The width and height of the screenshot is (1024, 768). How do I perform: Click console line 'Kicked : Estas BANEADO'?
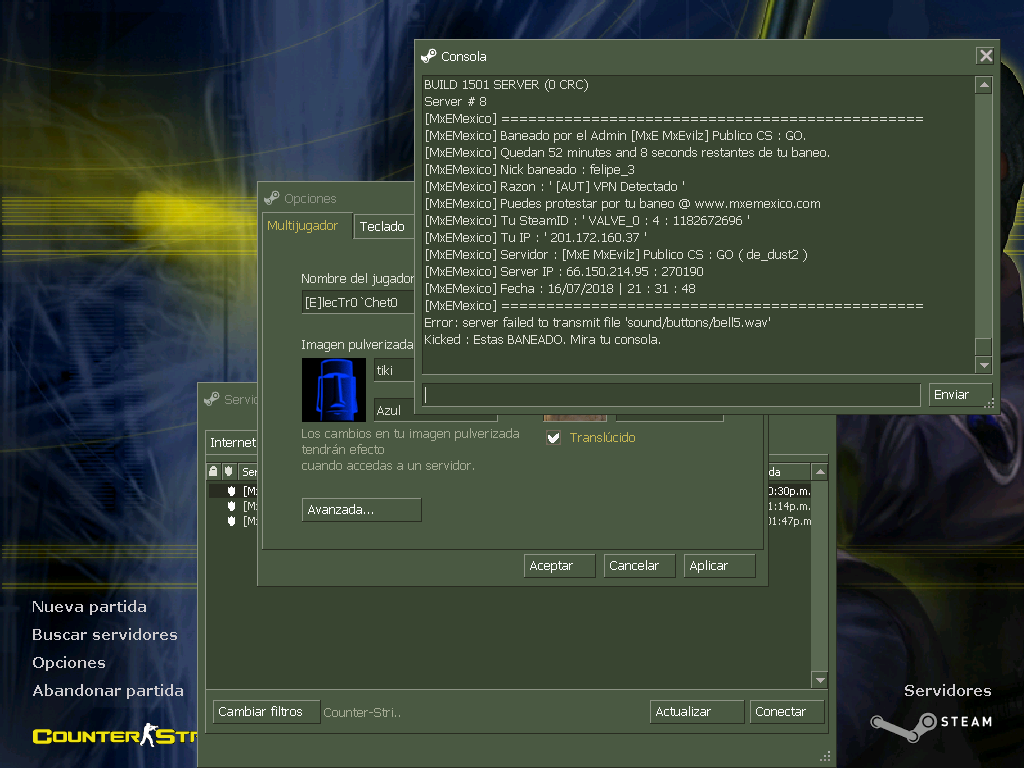pos(542,339)
